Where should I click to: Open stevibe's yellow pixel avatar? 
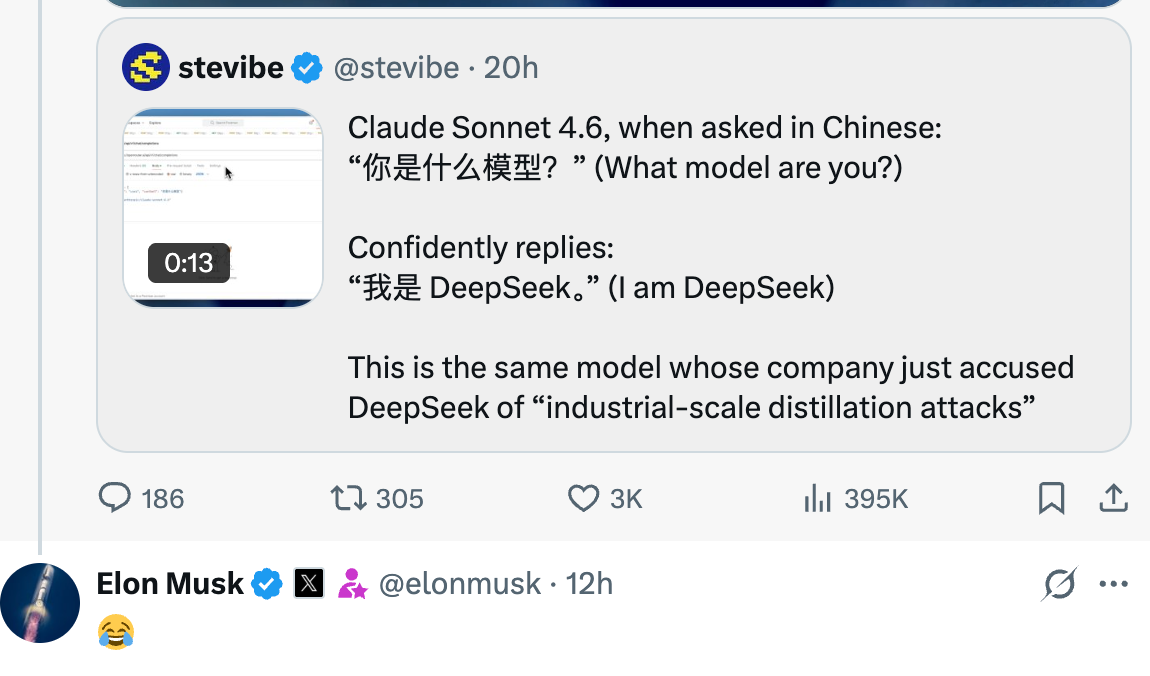[x=146, y=68]
